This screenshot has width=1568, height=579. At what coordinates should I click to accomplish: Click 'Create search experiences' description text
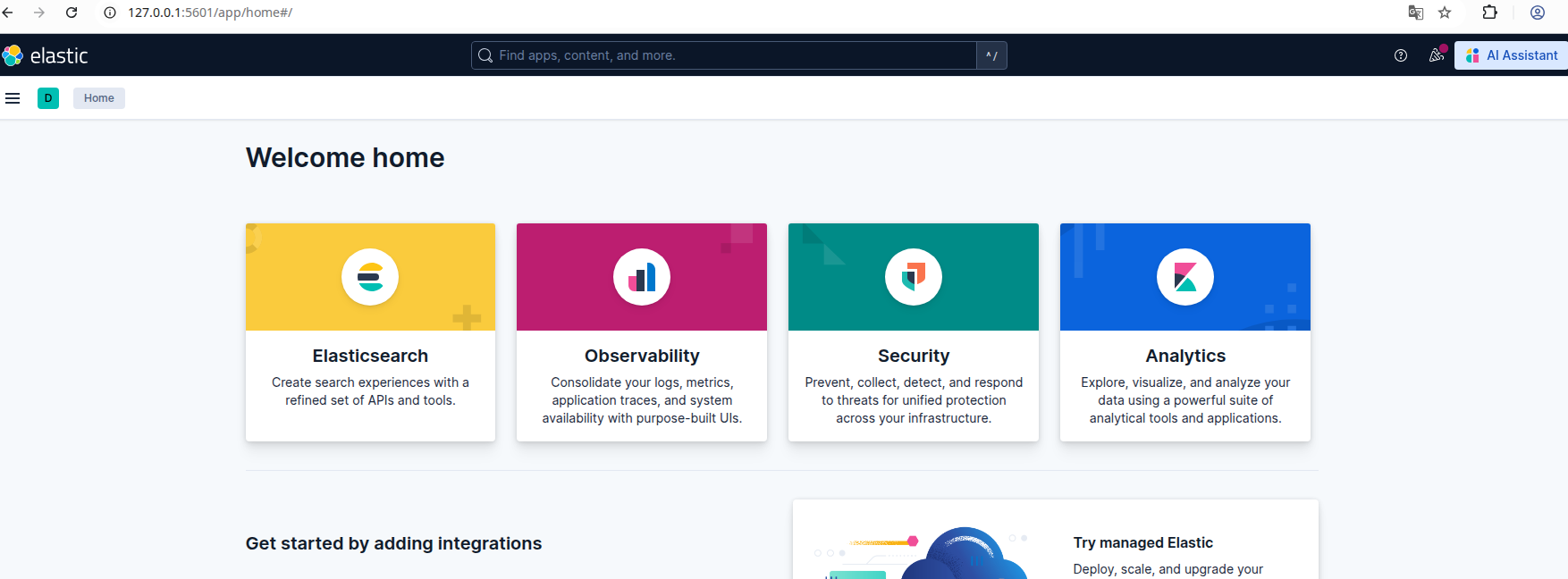[x=370, y=391]
